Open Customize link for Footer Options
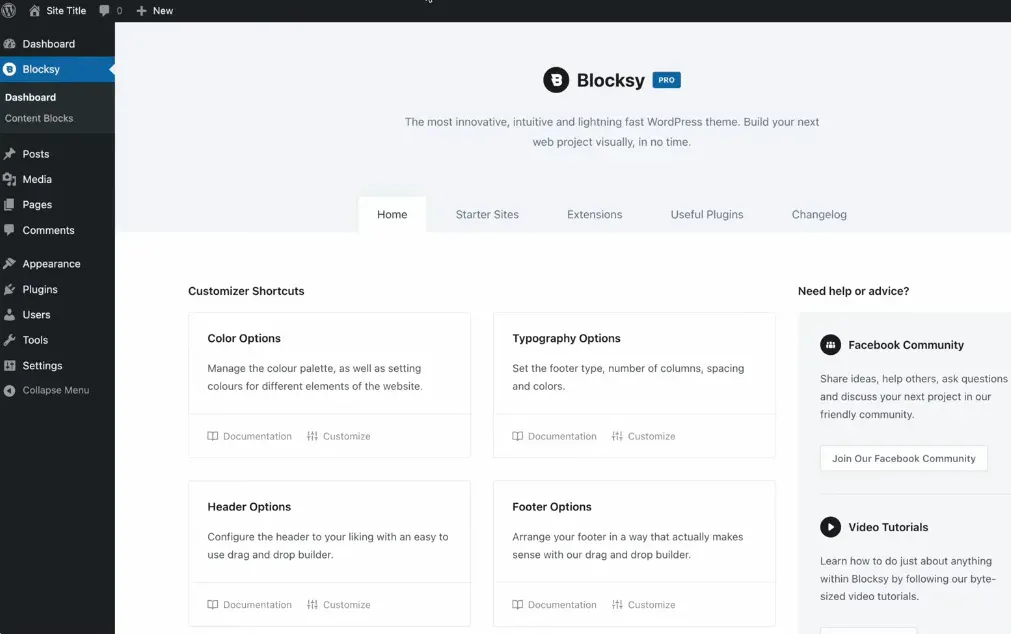Viewport: 1011px width, 634px height. [644, 605]
